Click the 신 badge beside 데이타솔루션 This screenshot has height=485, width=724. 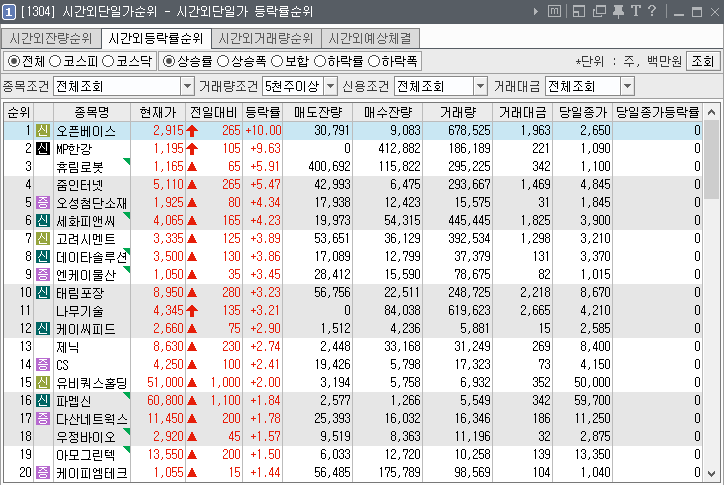pyautogui.click(x=43, y=256)
